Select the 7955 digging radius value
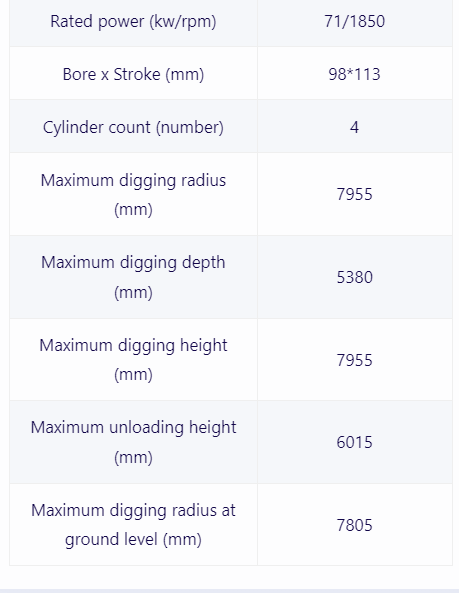The image size is (459, 593). pyautogui.click(x=354, y=194)
